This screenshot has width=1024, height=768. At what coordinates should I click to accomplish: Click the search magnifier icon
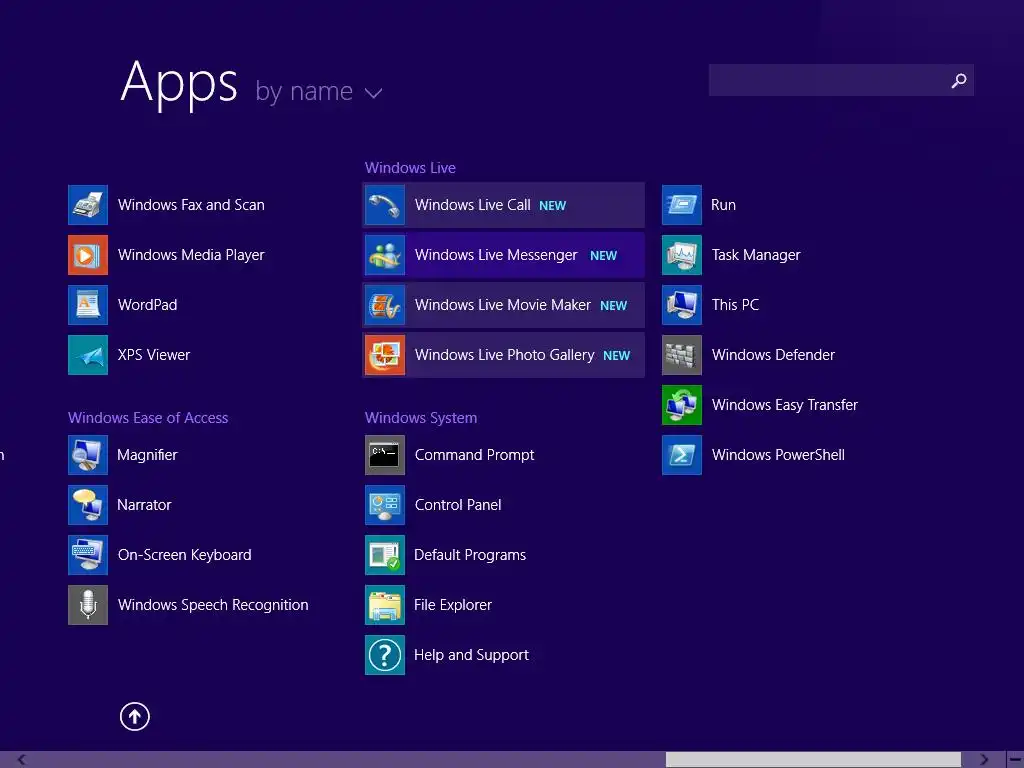[x=958, y=80]
